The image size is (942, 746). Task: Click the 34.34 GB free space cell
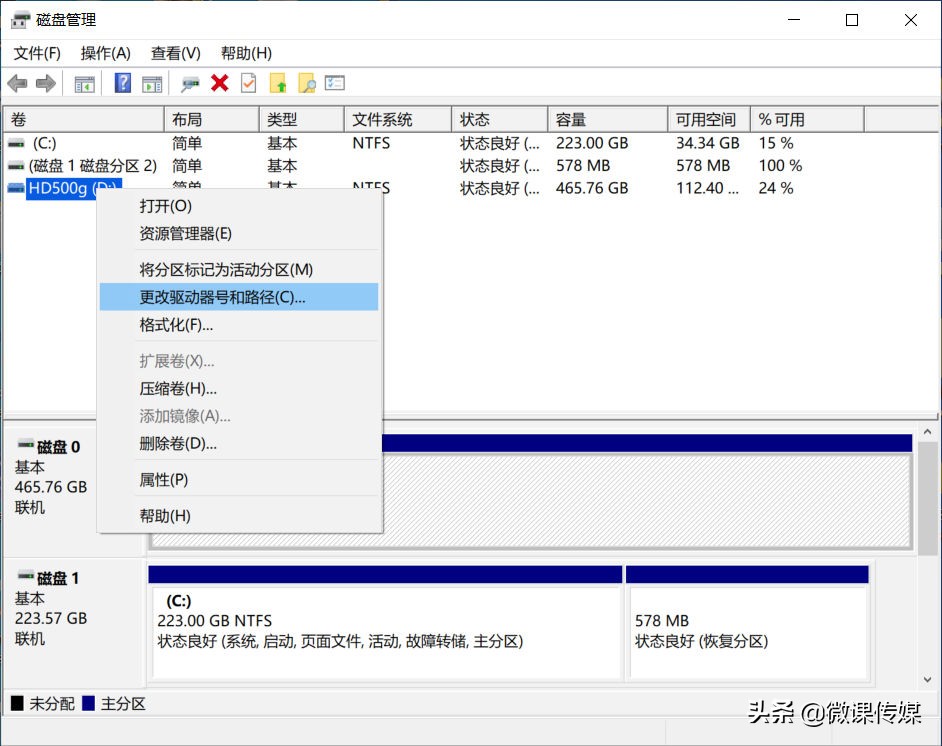708,144
